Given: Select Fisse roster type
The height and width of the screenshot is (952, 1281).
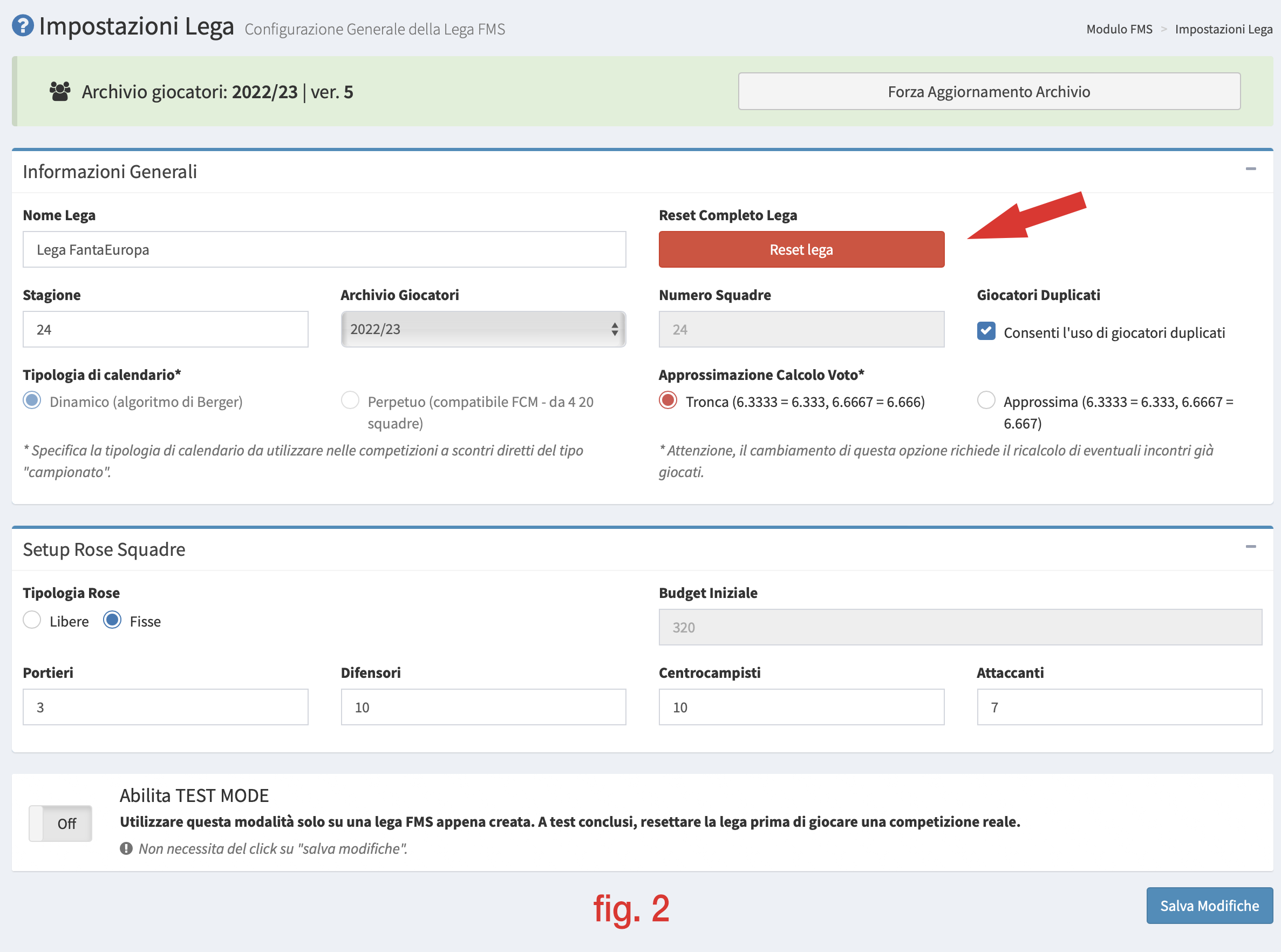Looking at the screenshot, I should [112, 620].
